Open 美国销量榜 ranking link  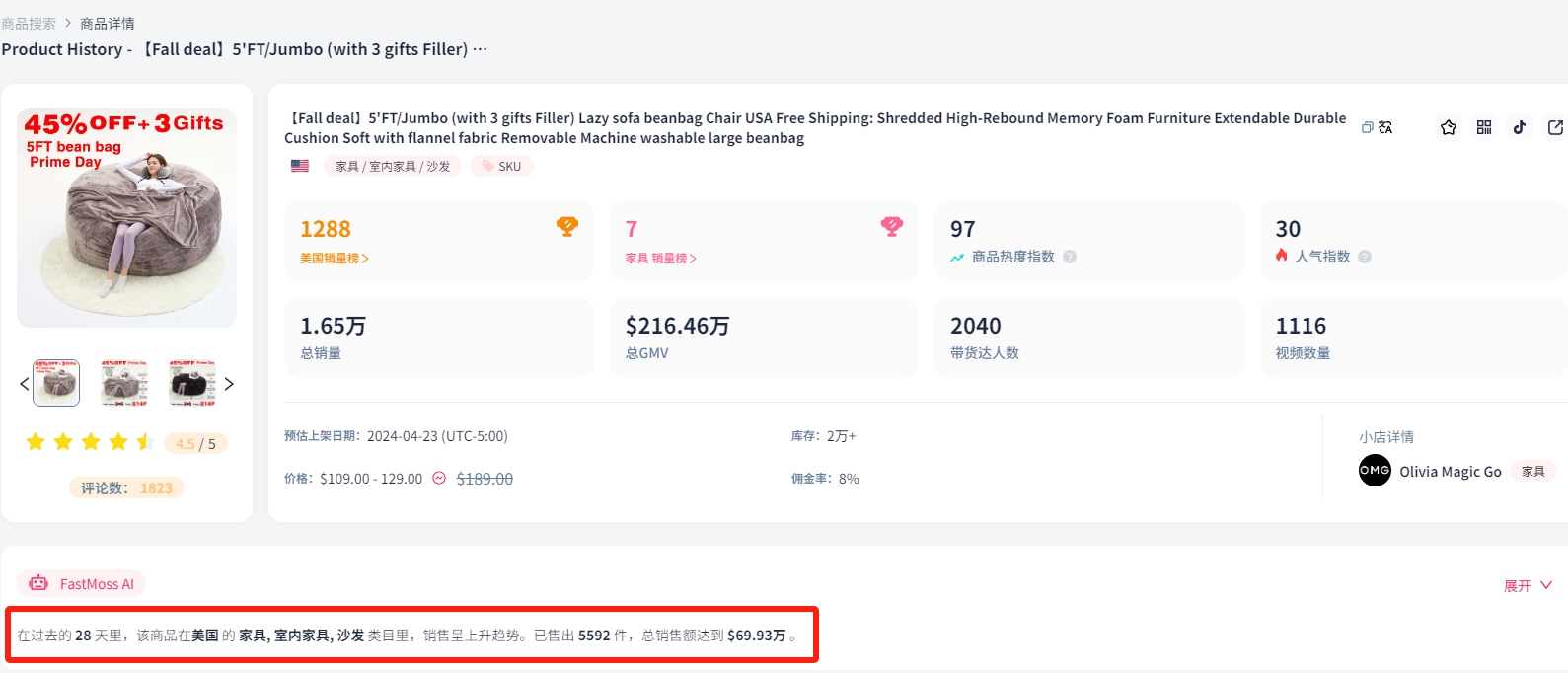pyautogui.click(x=334, y=259)
